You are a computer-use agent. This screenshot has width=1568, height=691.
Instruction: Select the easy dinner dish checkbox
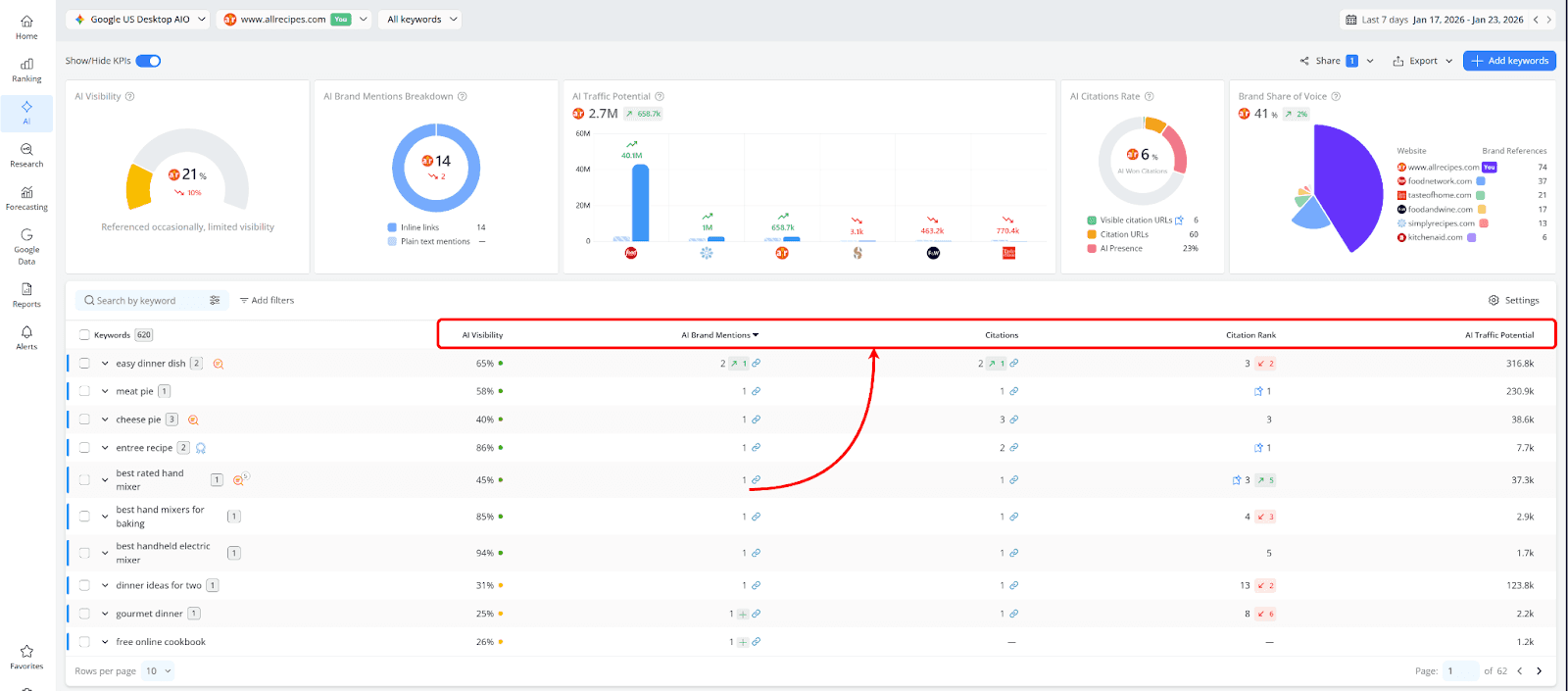point(84,364)
